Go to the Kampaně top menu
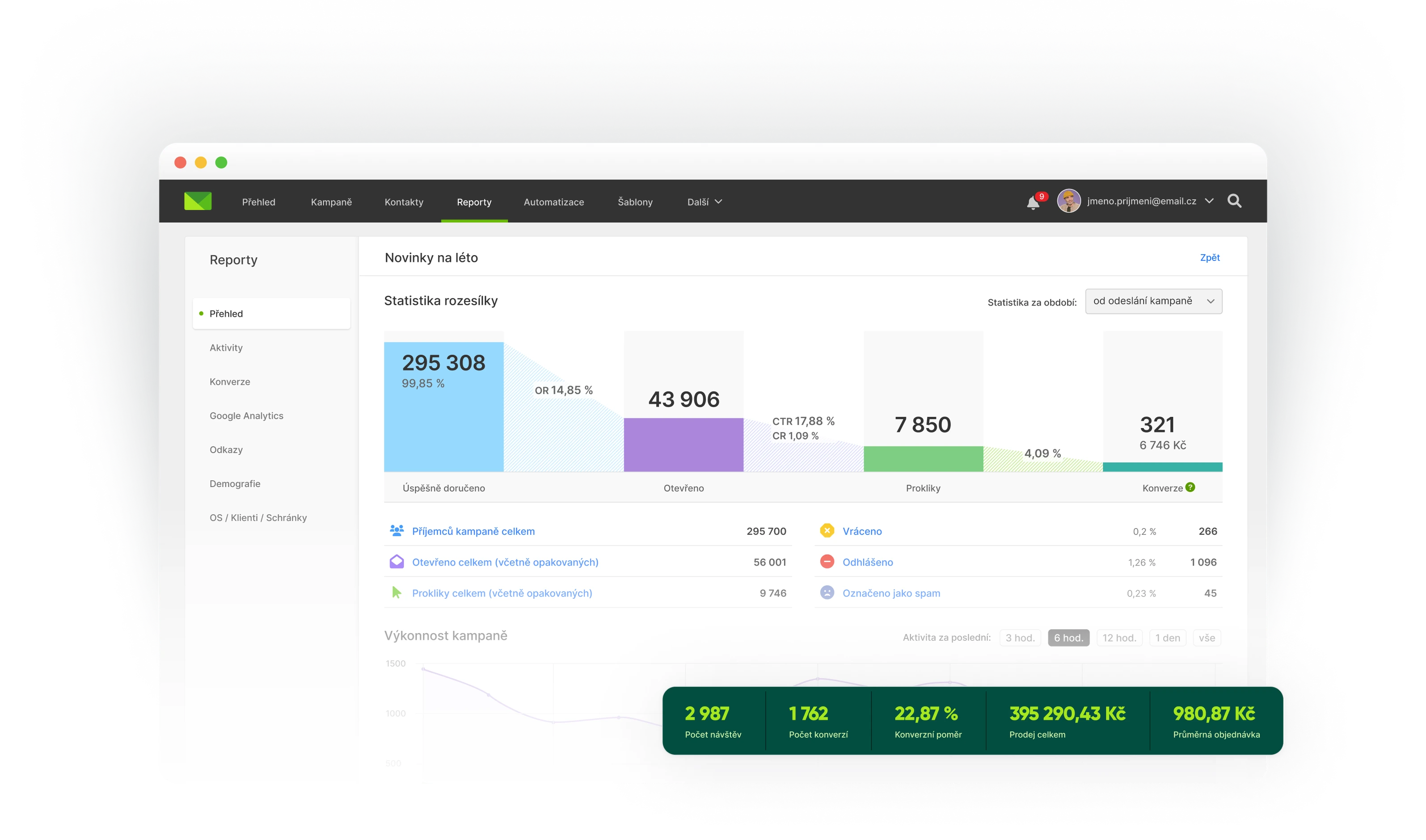 331,202
